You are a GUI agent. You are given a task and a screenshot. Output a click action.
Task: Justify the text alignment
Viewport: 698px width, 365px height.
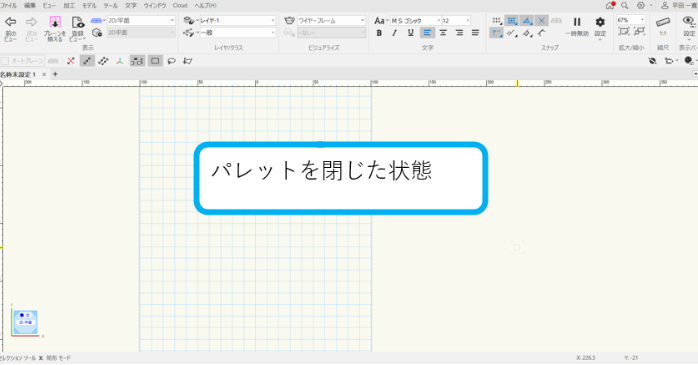coord(475,32)
